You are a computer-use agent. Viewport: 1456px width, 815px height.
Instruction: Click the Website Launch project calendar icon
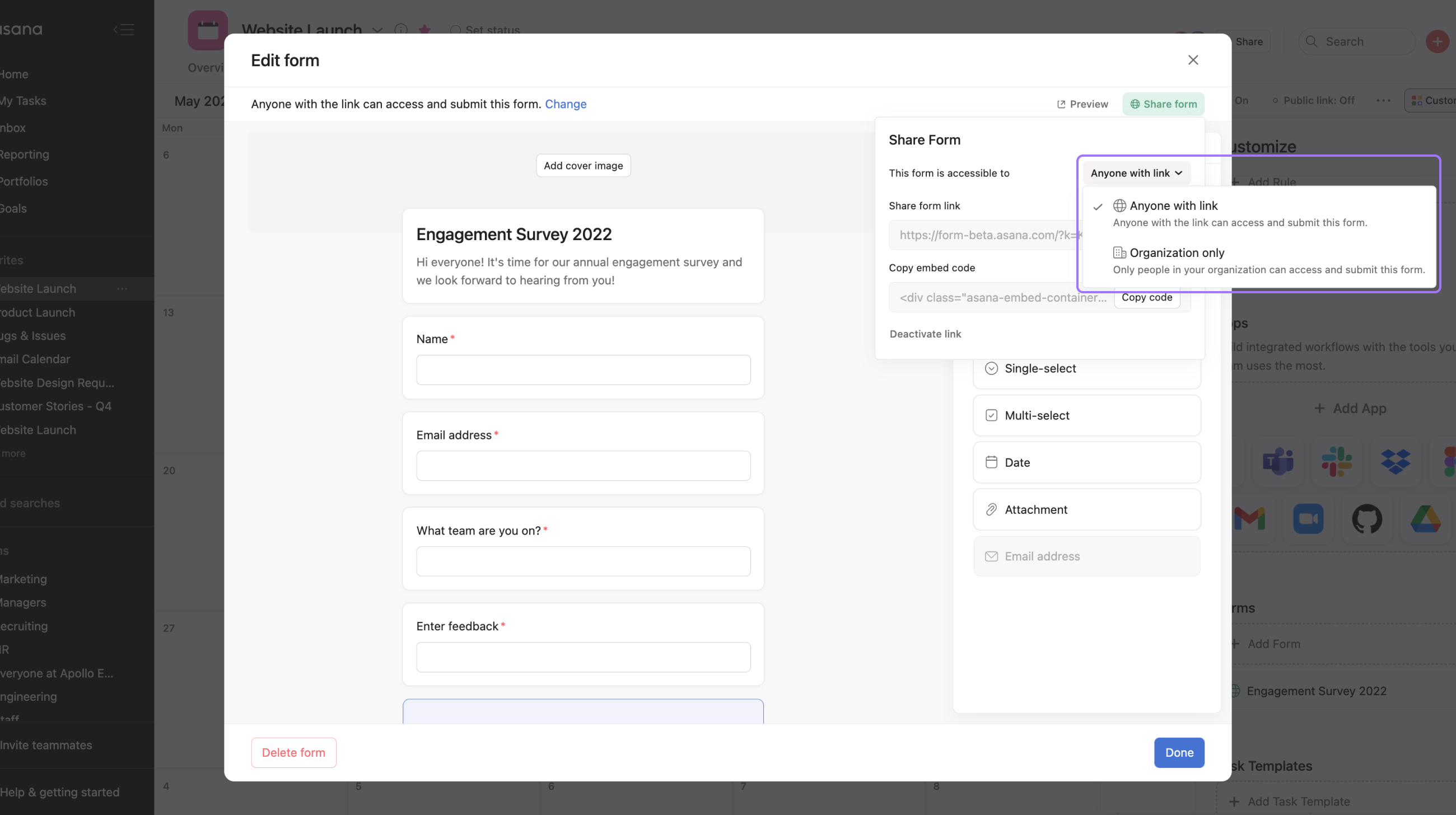point(207,30)
